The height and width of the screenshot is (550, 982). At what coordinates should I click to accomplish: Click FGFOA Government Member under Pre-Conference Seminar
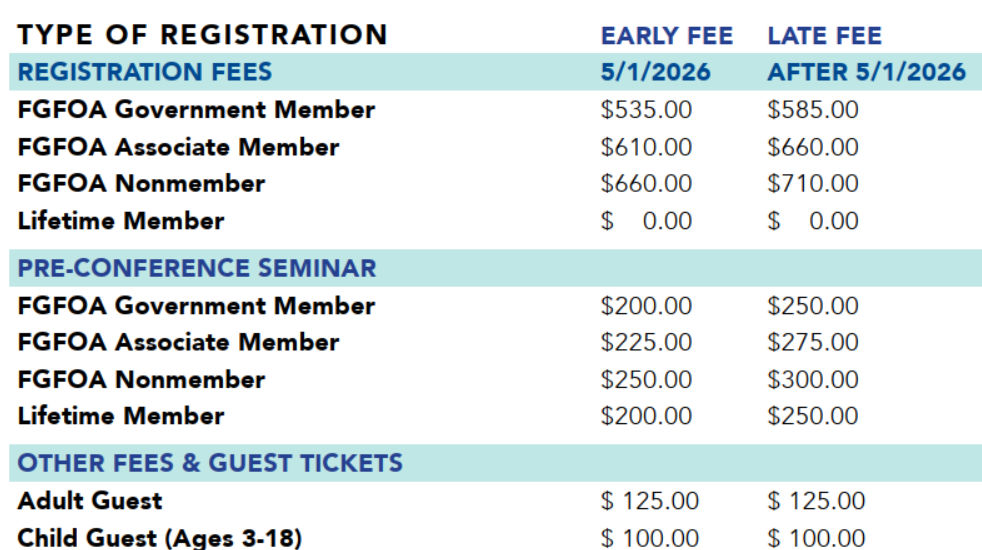click(x=196, y=306)
